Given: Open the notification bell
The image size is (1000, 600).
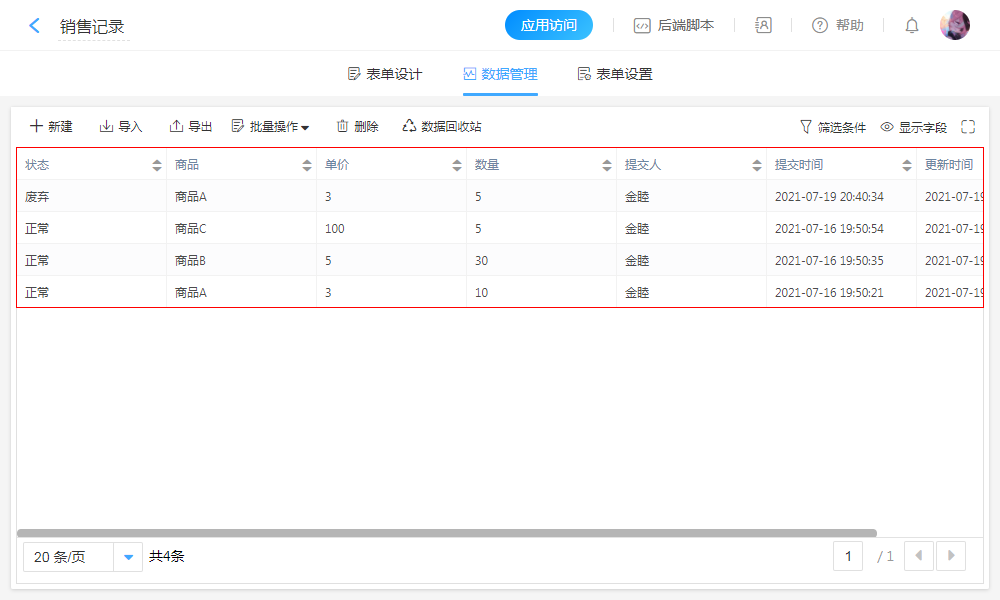Looking at the screenshot, I should [911, 26].
